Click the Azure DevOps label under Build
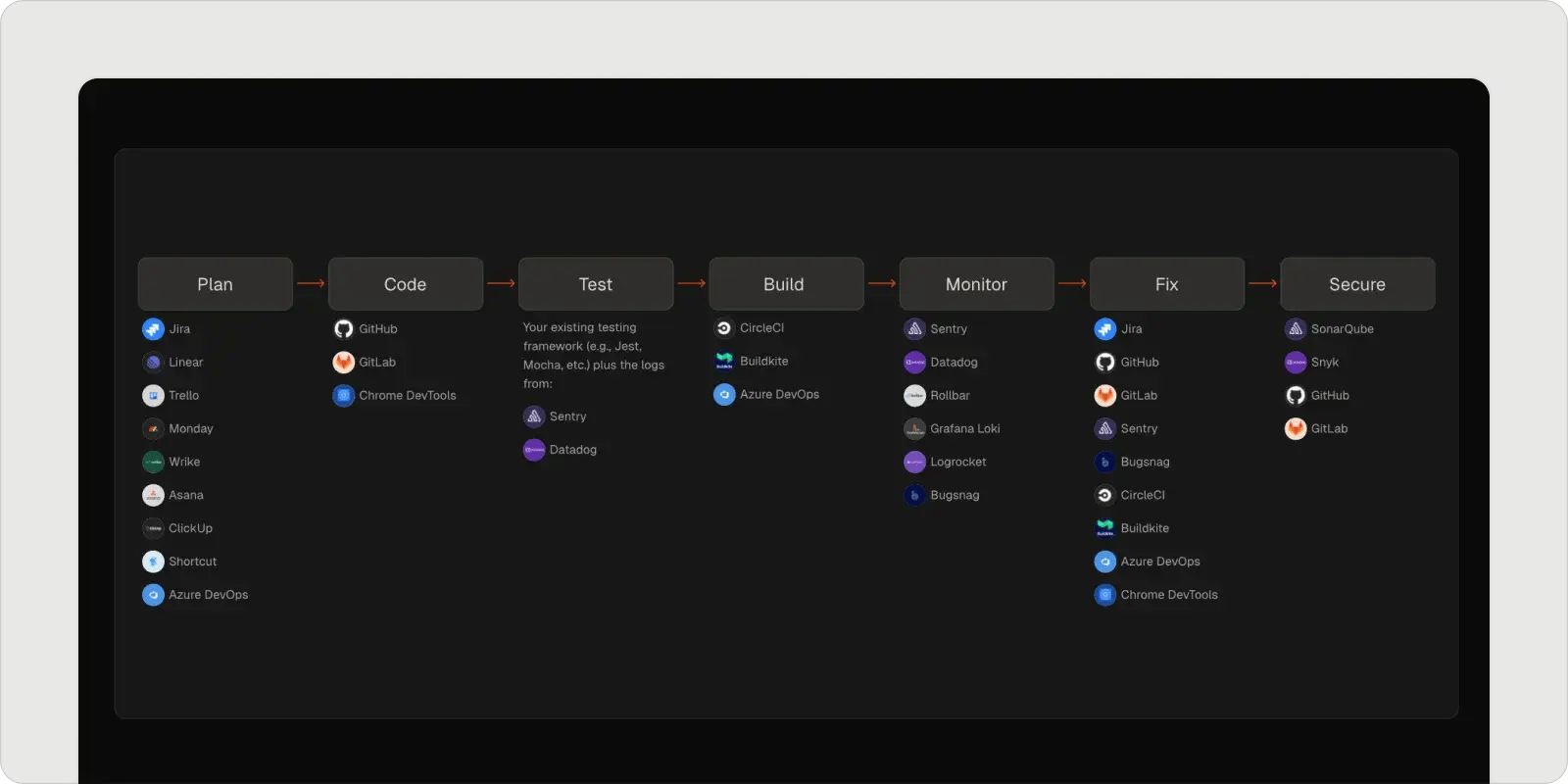The width and height of the screenshot is (1568, 784). pos(779,395)
